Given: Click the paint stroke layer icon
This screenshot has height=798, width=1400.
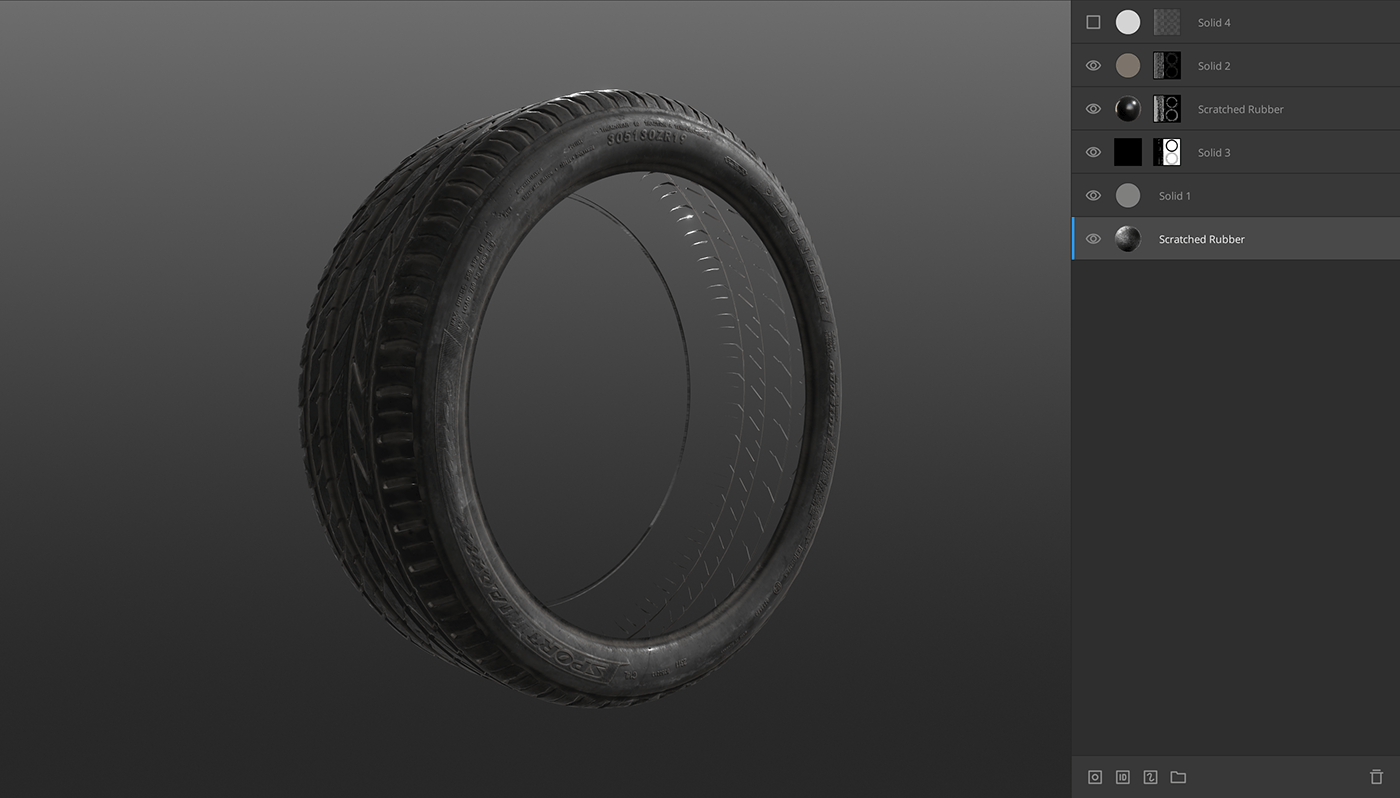Looking at the screenshot, I should [1150, 777].
